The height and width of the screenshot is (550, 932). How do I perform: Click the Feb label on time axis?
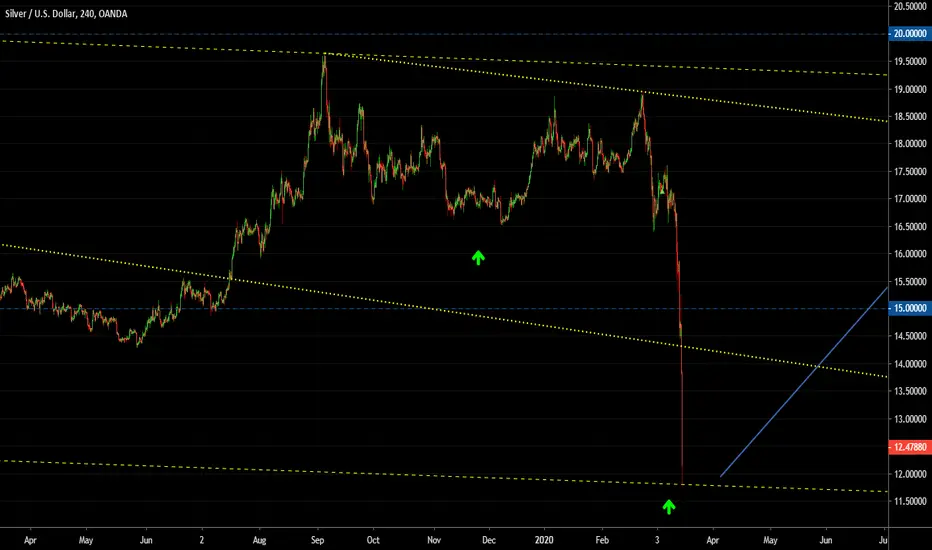(x=602, y=540)
